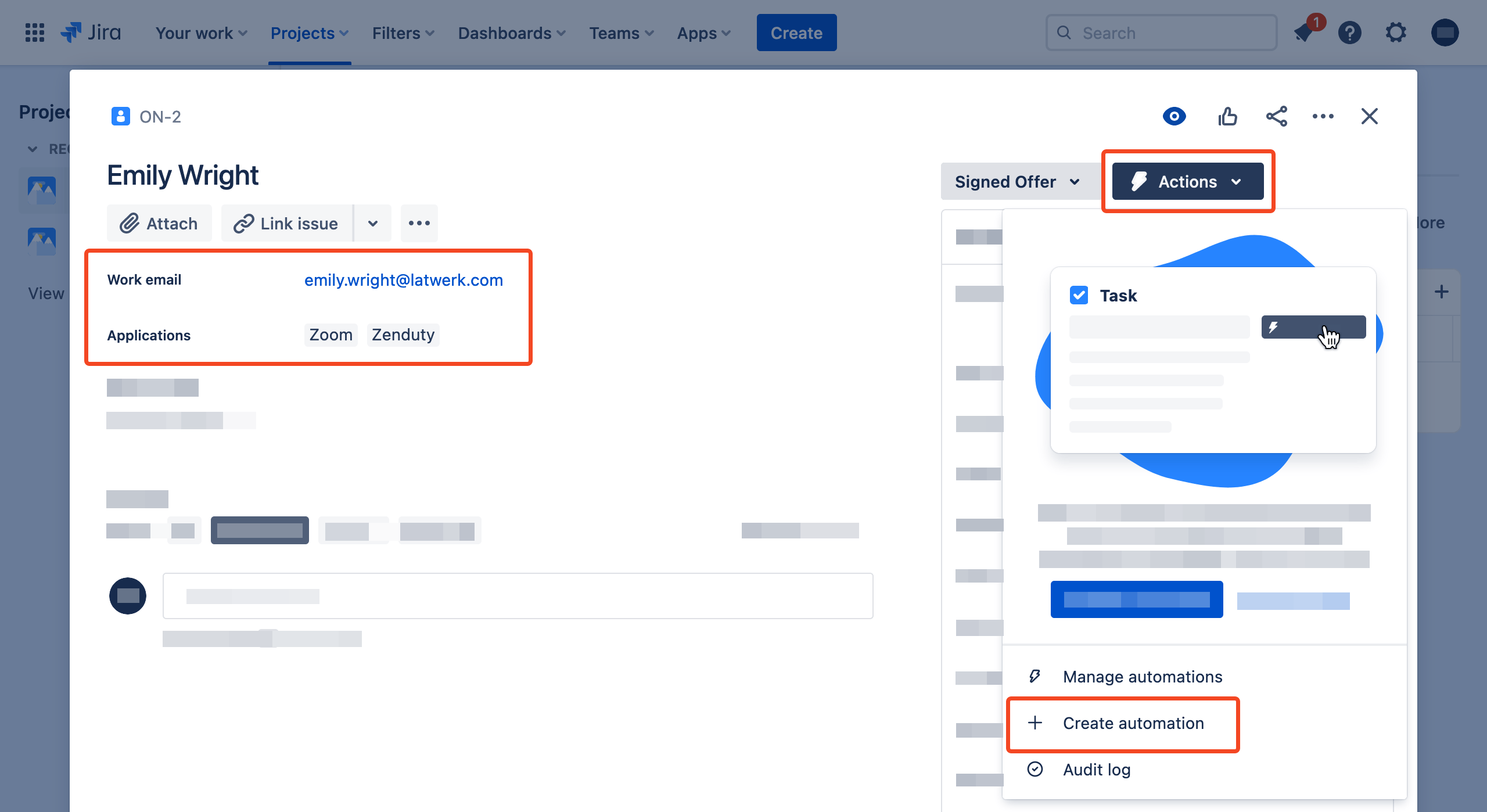Screen dimensions: 1487x812
Task: Open the app switcher grid icon
Action: [35, 33]
